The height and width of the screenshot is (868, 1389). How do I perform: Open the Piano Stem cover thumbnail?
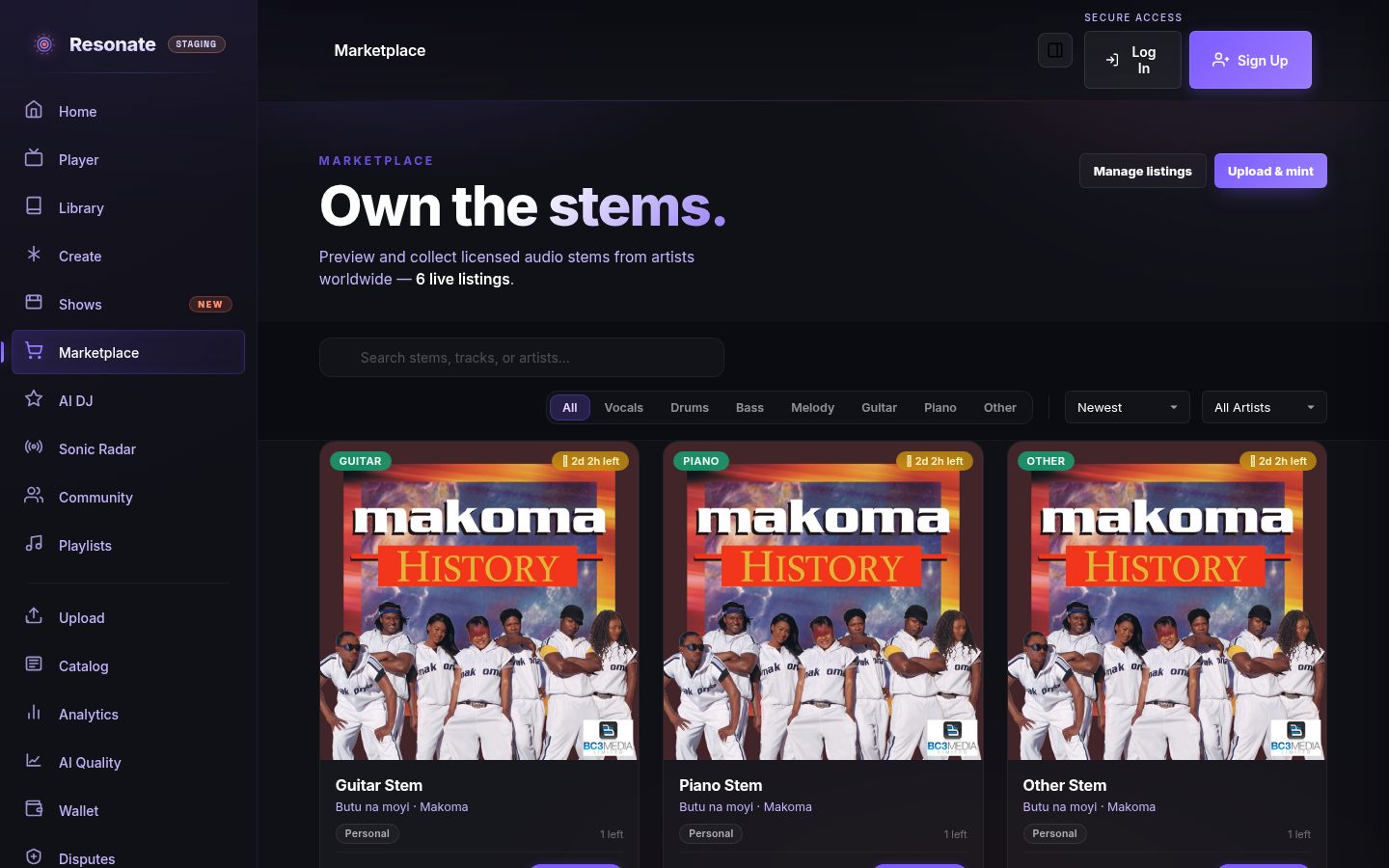click(x=823, y=601)
